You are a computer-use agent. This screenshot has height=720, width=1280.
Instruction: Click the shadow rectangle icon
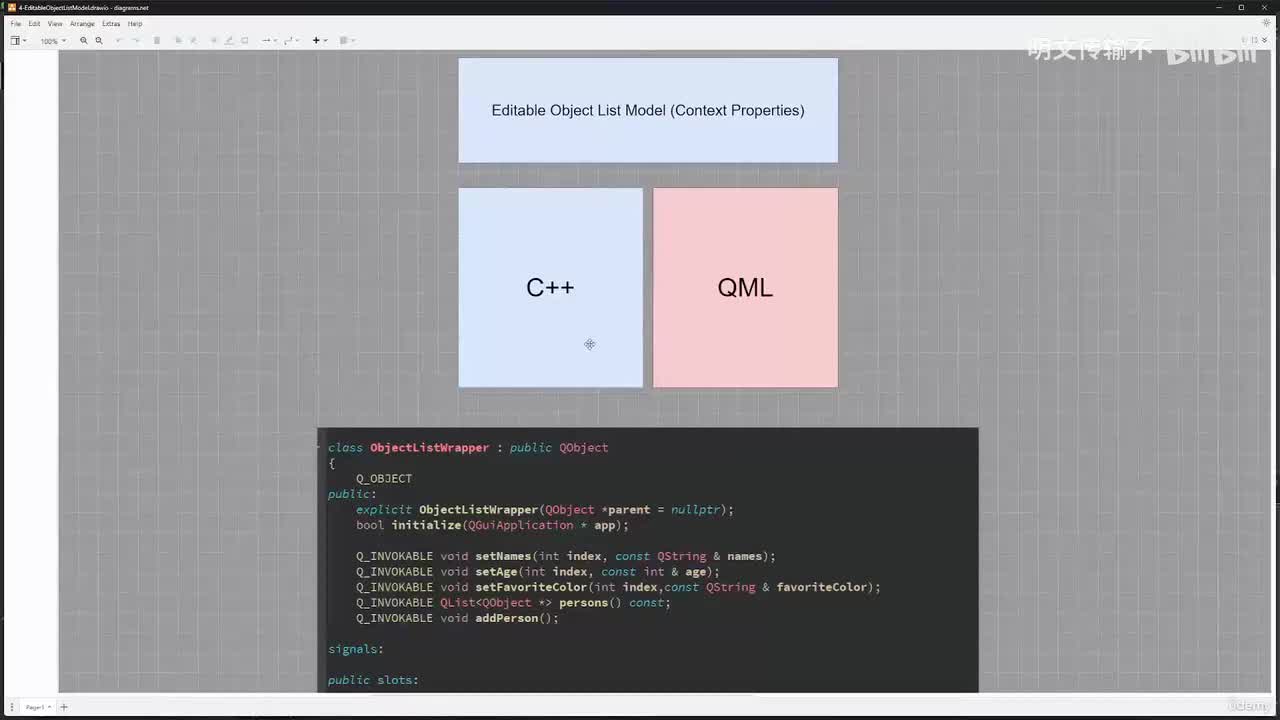[245, 41]
